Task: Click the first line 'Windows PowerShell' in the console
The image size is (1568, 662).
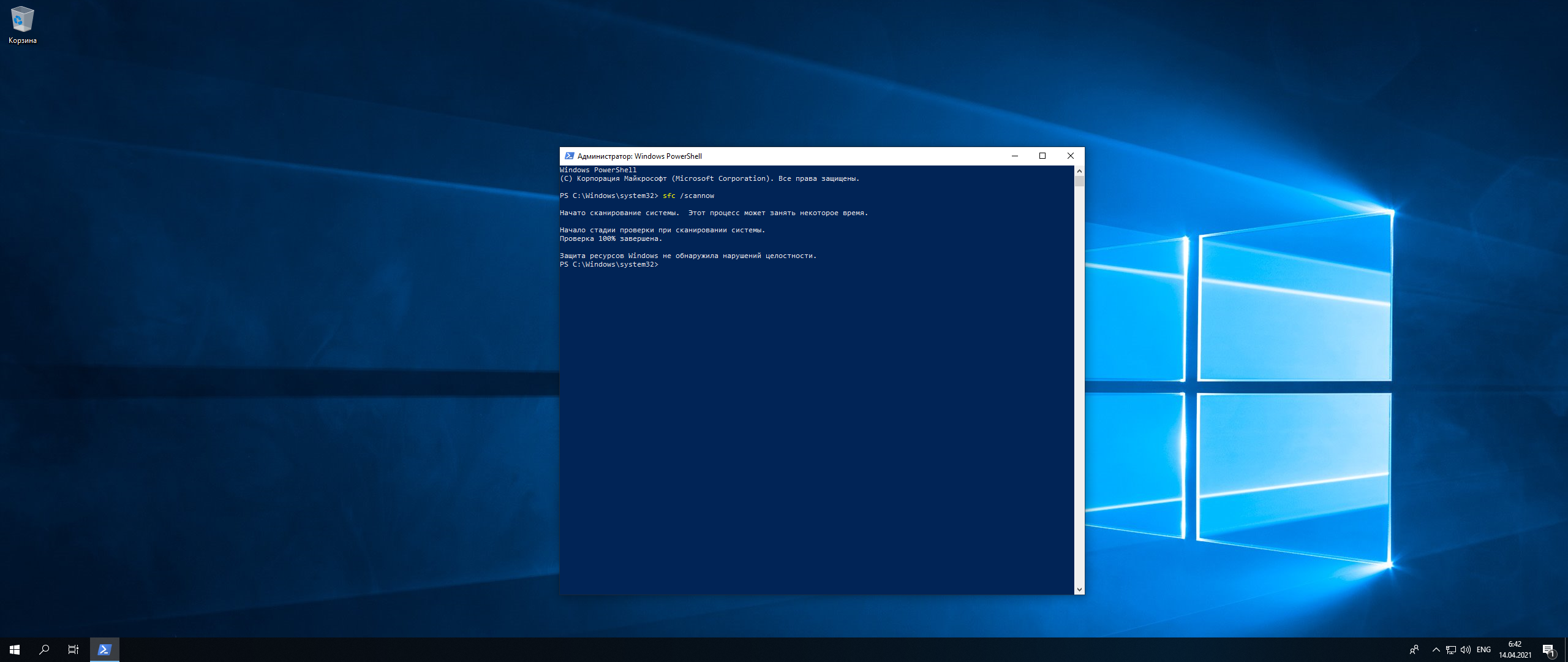Action: click(598, 170)
